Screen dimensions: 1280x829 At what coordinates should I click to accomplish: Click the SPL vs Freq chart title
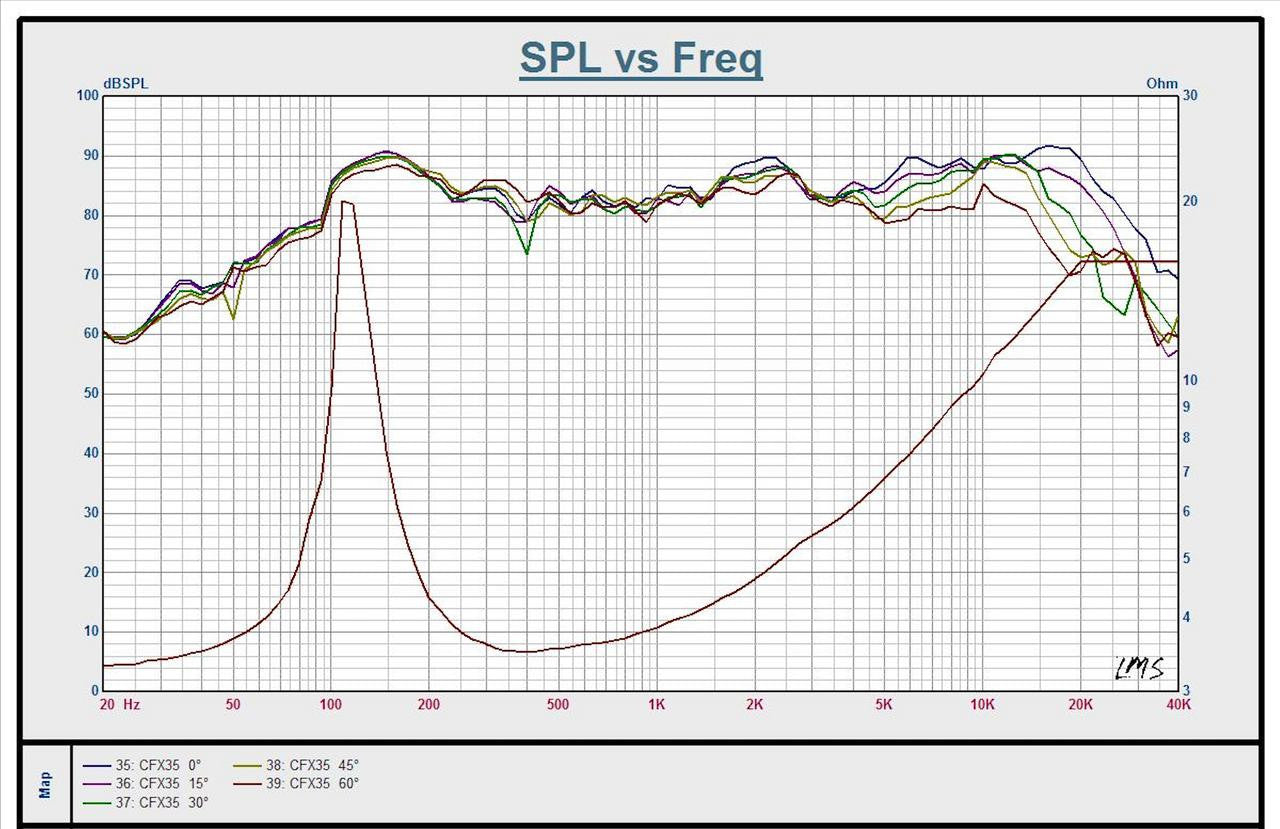(x=641, y=59)
